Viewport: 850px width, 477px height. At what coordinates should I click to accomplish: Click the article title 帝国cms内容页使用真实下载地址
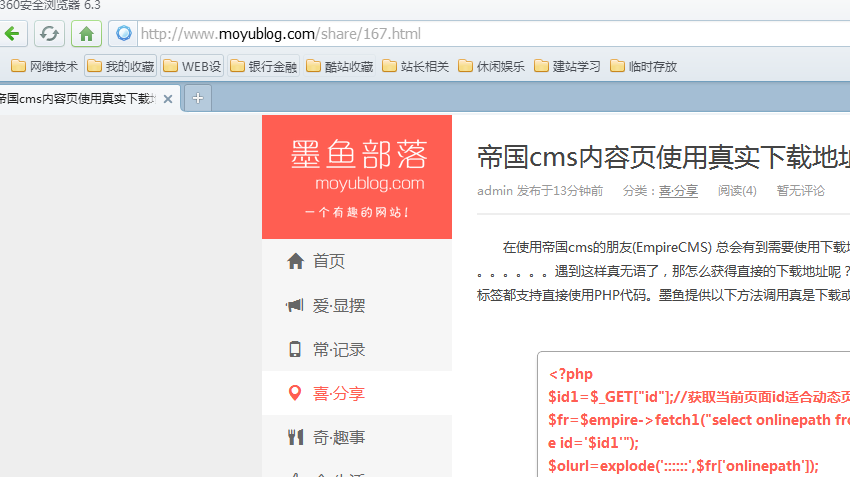point(663,157)
